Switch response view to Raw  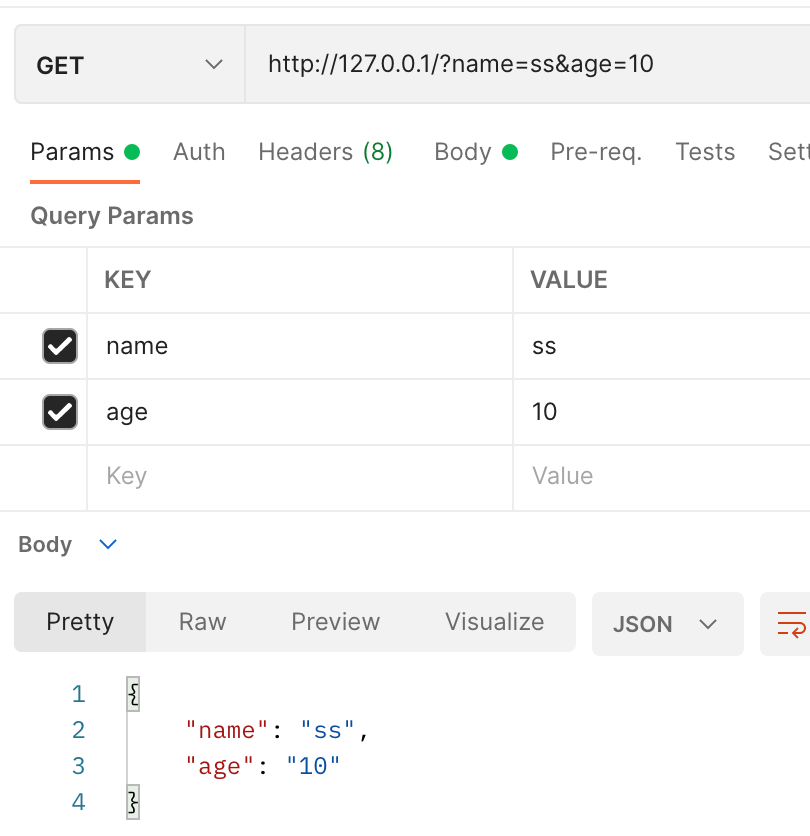(x=202, y=622)
